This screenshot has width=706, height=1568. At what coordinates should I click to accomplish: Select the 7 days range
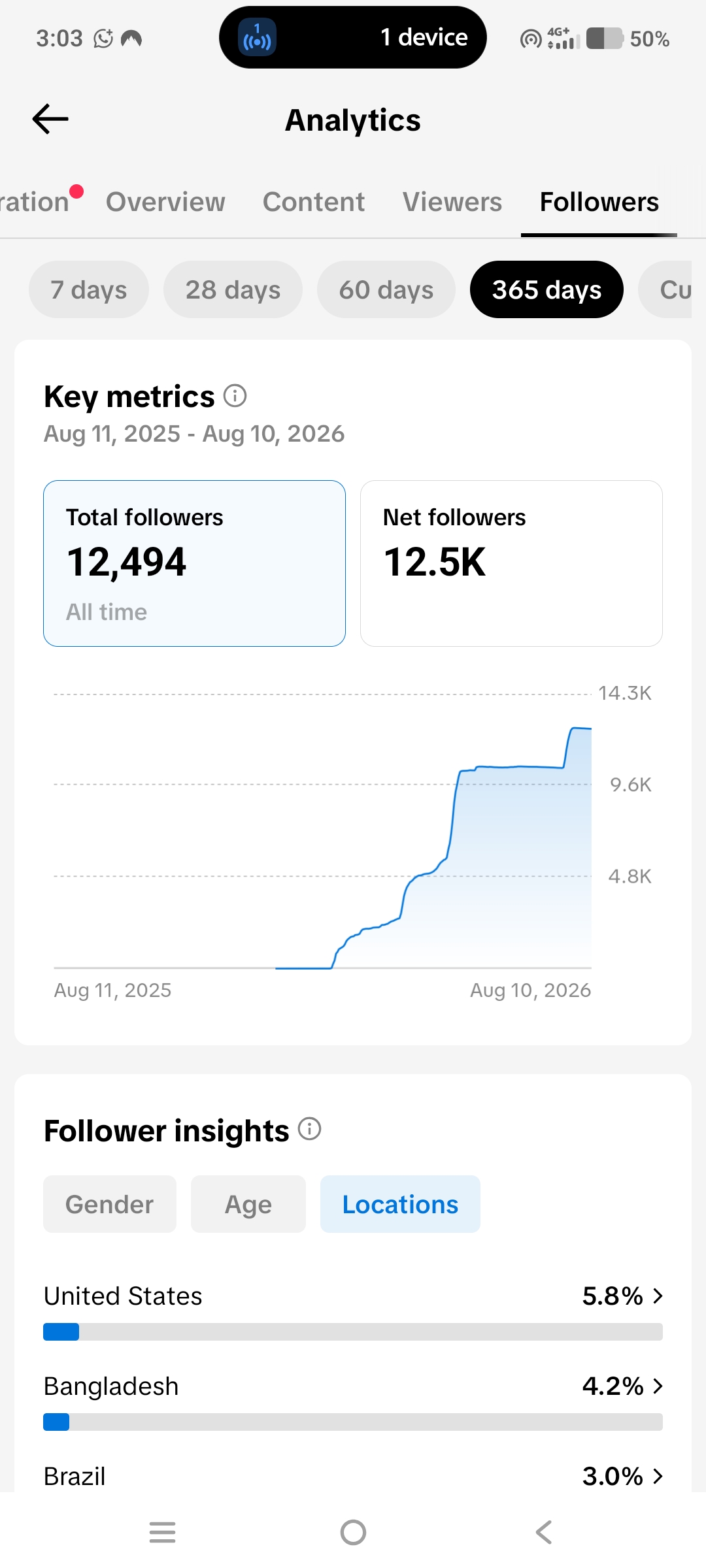tap(89, 289)
